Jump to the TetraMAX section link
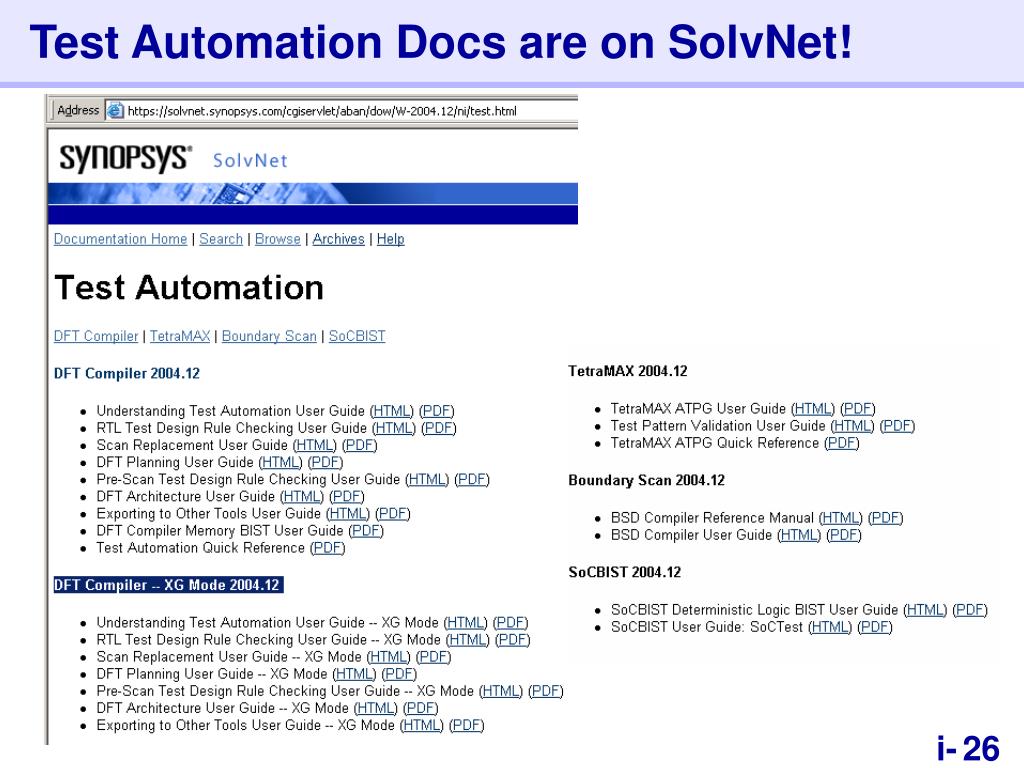 point(180,336)
